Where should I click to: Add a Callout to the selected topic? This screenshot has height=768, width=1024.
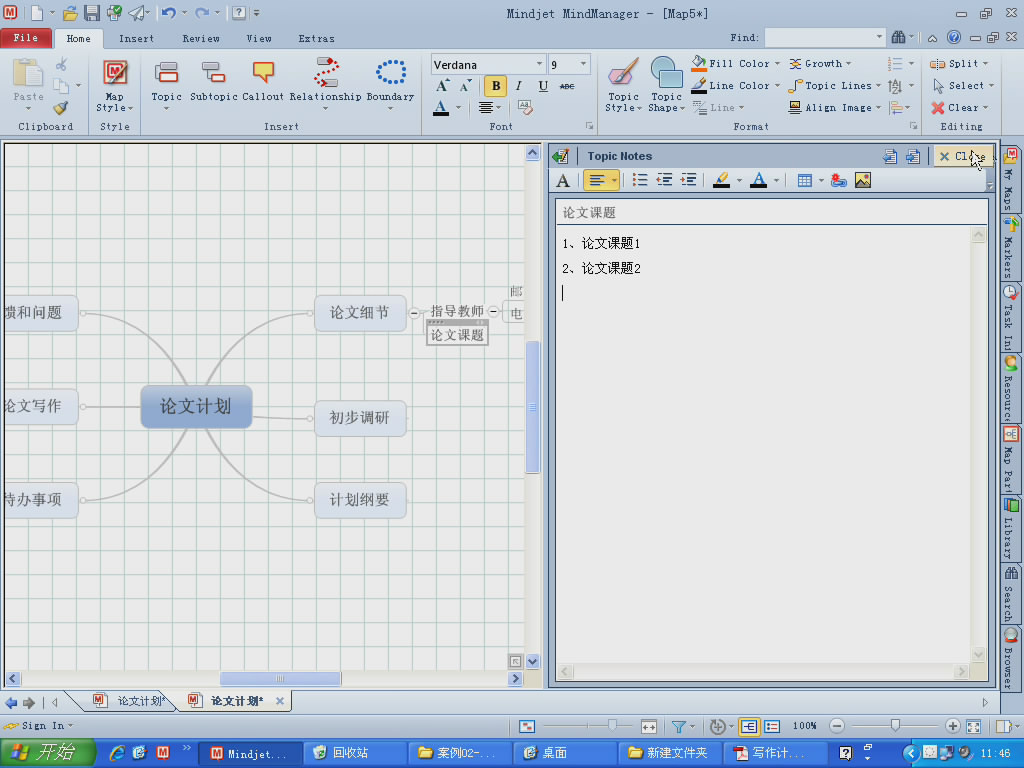(x=263, y=82)
